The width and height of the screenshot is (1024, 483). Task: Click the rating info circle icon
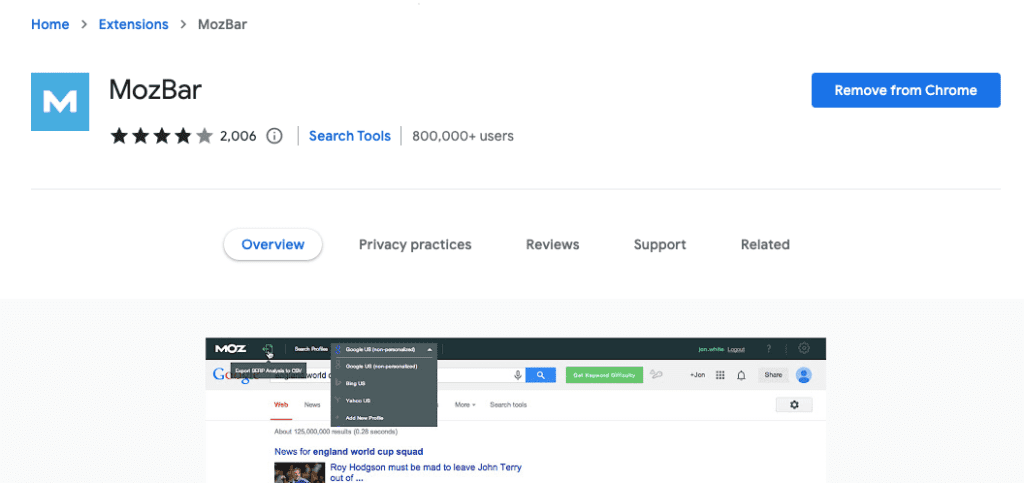point(275,136)
